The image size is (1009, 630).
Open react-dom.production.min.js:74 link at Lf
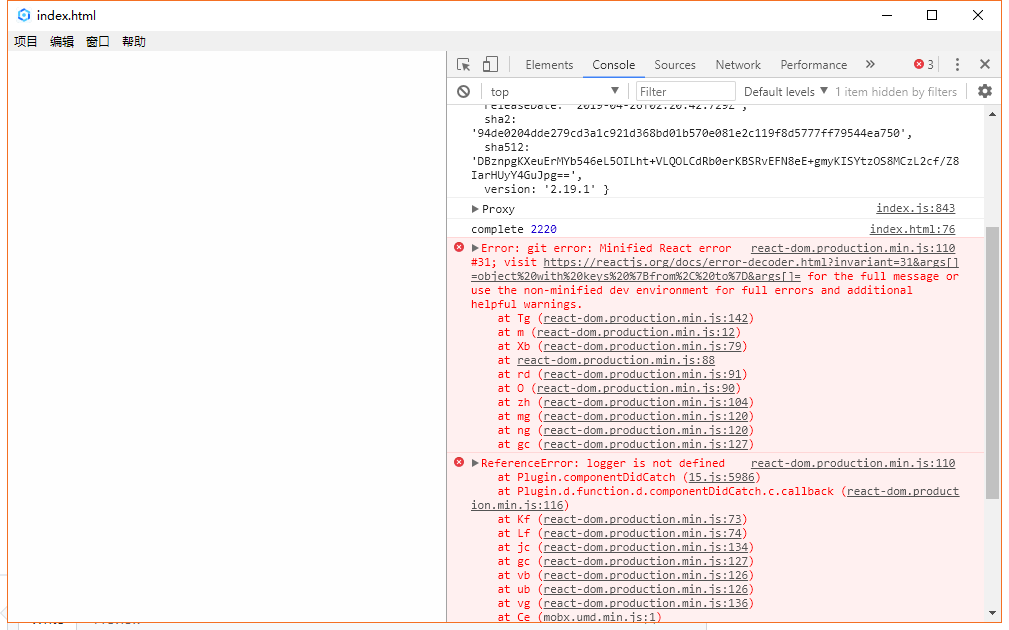click(642, 533)
